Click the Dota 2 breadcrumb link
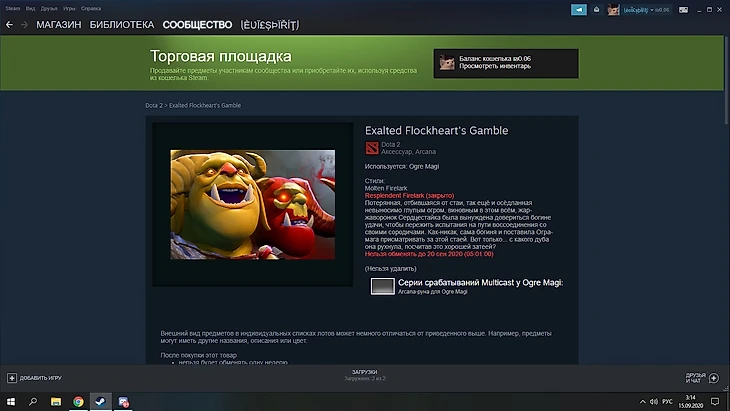Image resolution: width=730 pixels, height=411 pixels. [x=154, y=105]
